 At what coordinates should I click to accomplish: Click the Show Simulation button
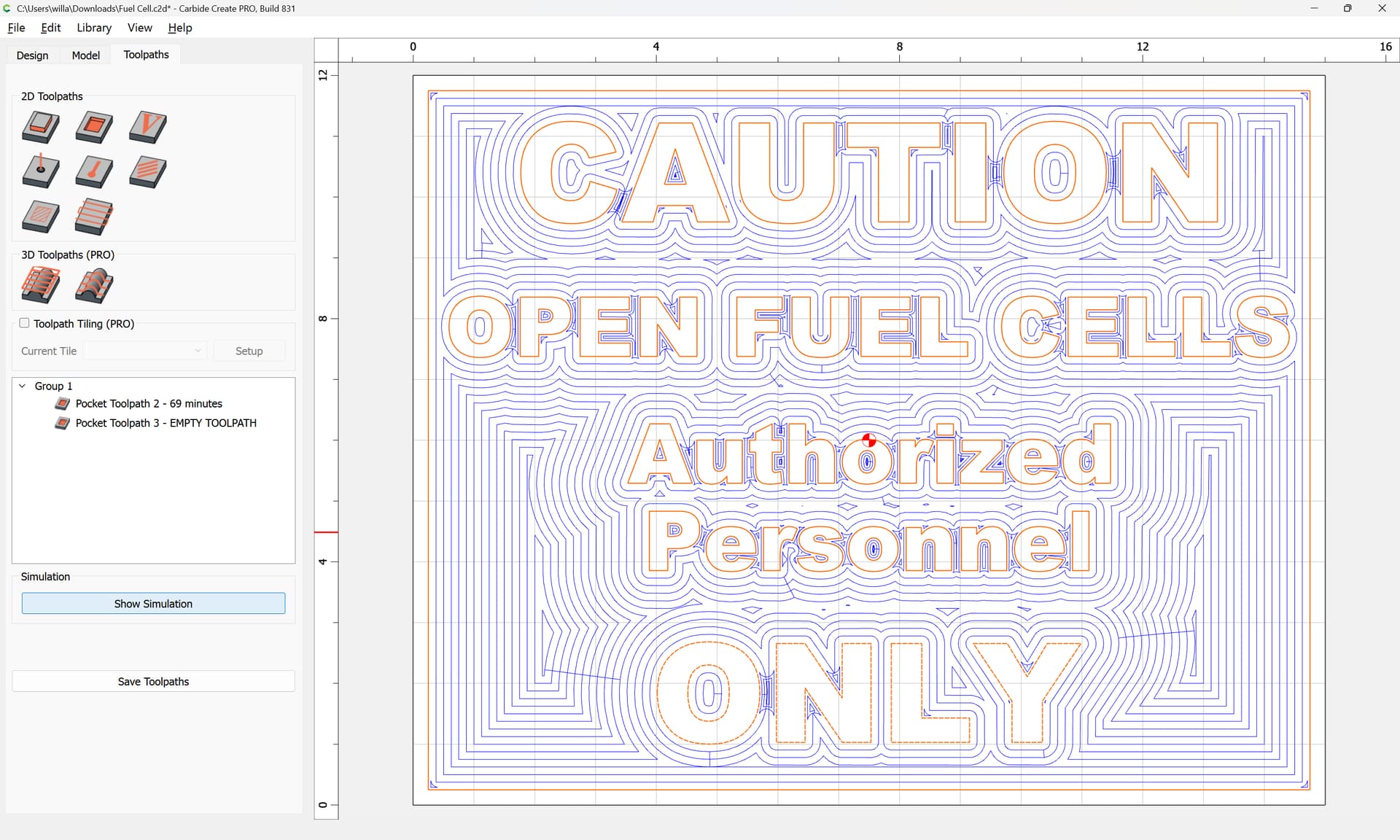153,604
